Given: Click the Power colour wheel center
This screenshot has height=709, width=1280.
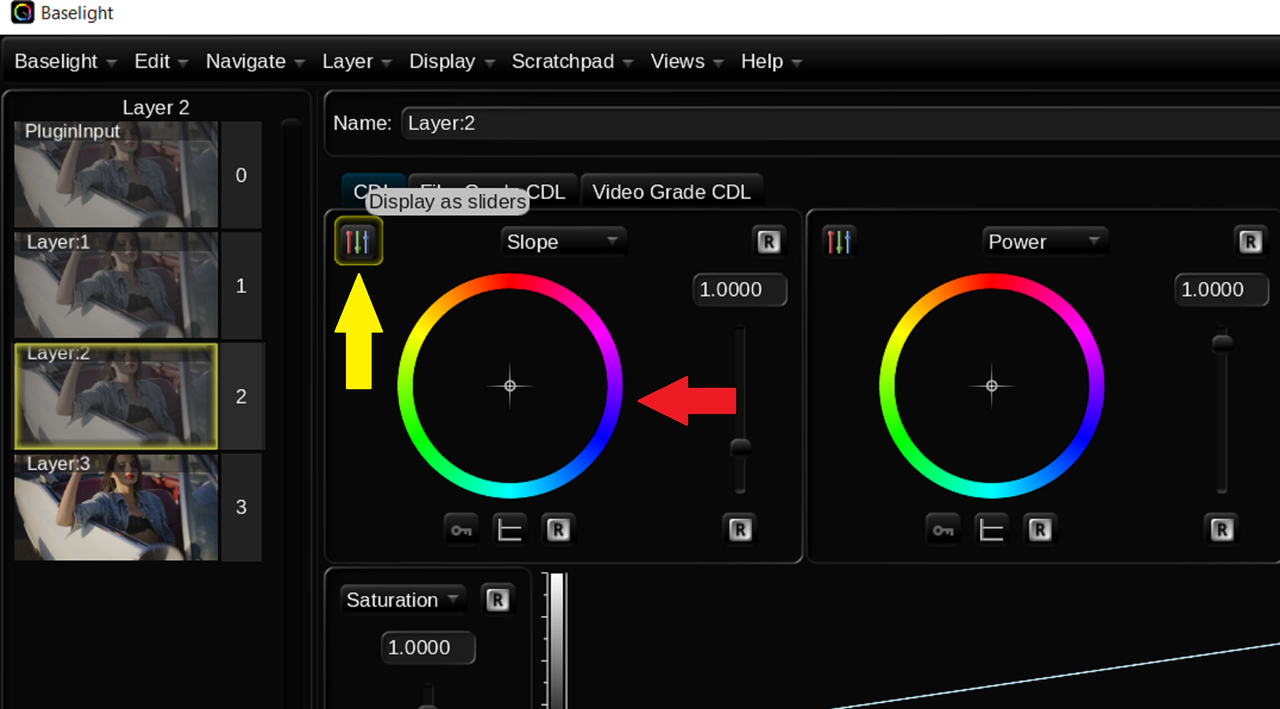Looking at the screenshot, I should pos(992,386).
